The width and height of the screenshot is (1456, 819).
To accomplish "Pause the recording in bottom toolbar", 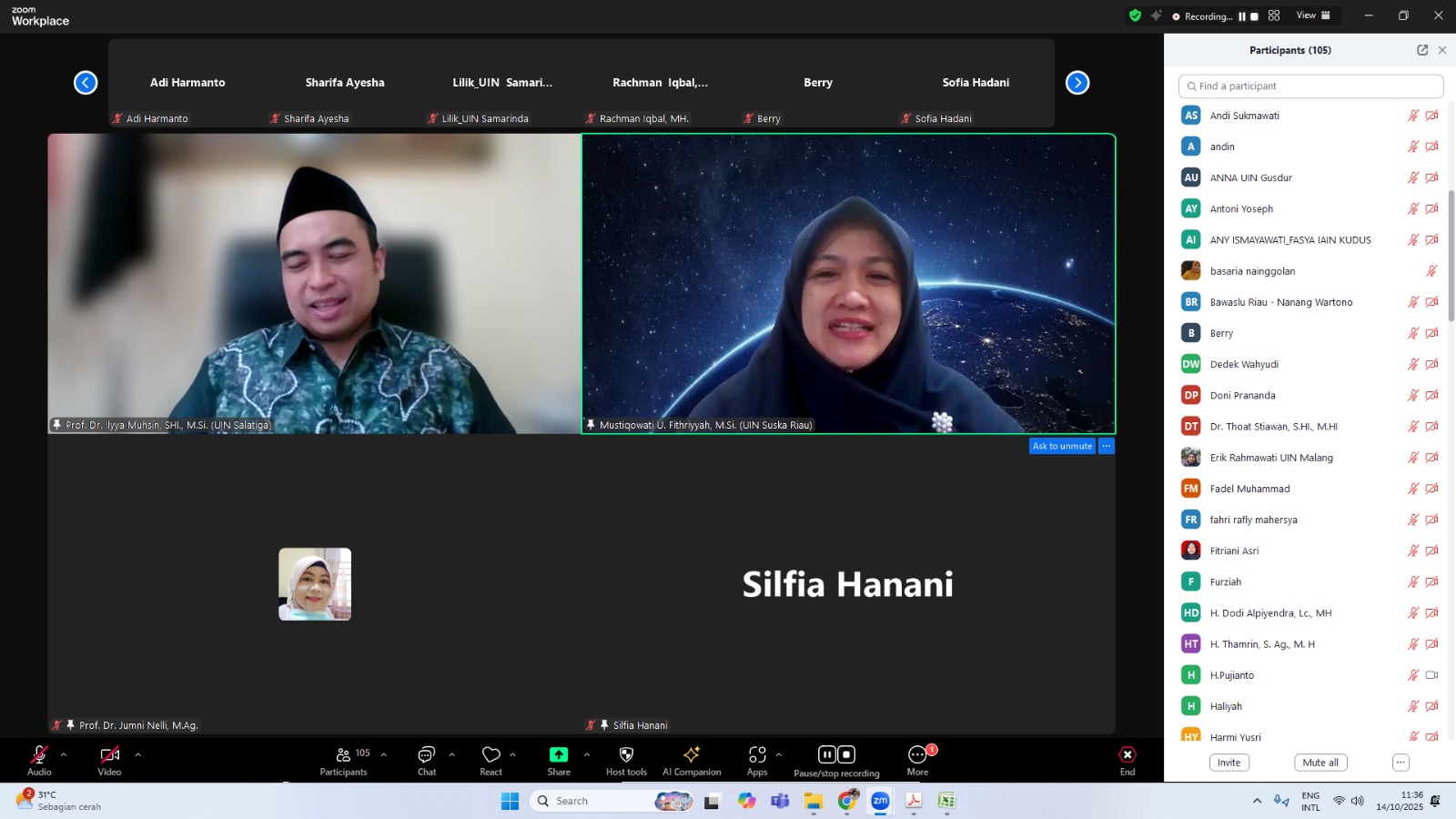I will tap(826, 754).
